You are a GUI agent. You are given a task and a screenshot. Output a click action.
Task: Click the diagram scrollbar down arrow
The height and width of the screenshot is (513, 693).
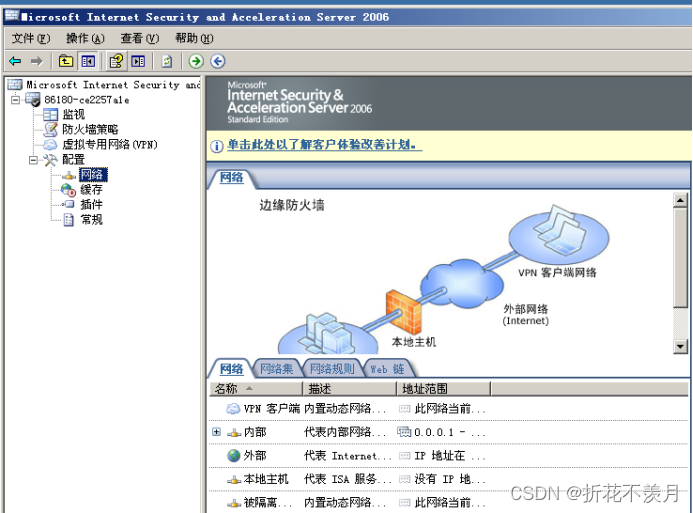pos(680,346)
